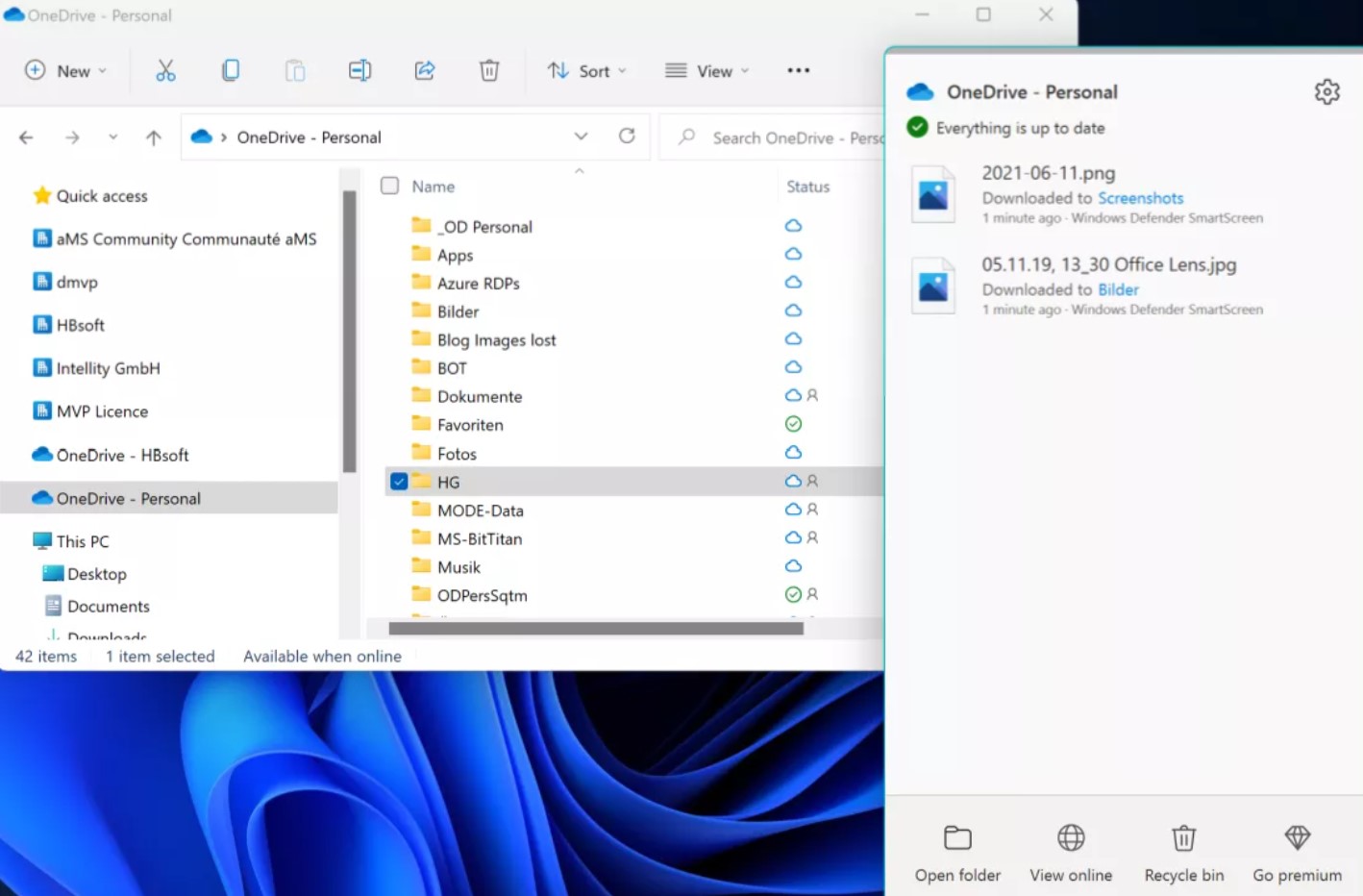Sort by the Status column header
1363x896 pixels.
pyautogui.click(x=807, y=187)
